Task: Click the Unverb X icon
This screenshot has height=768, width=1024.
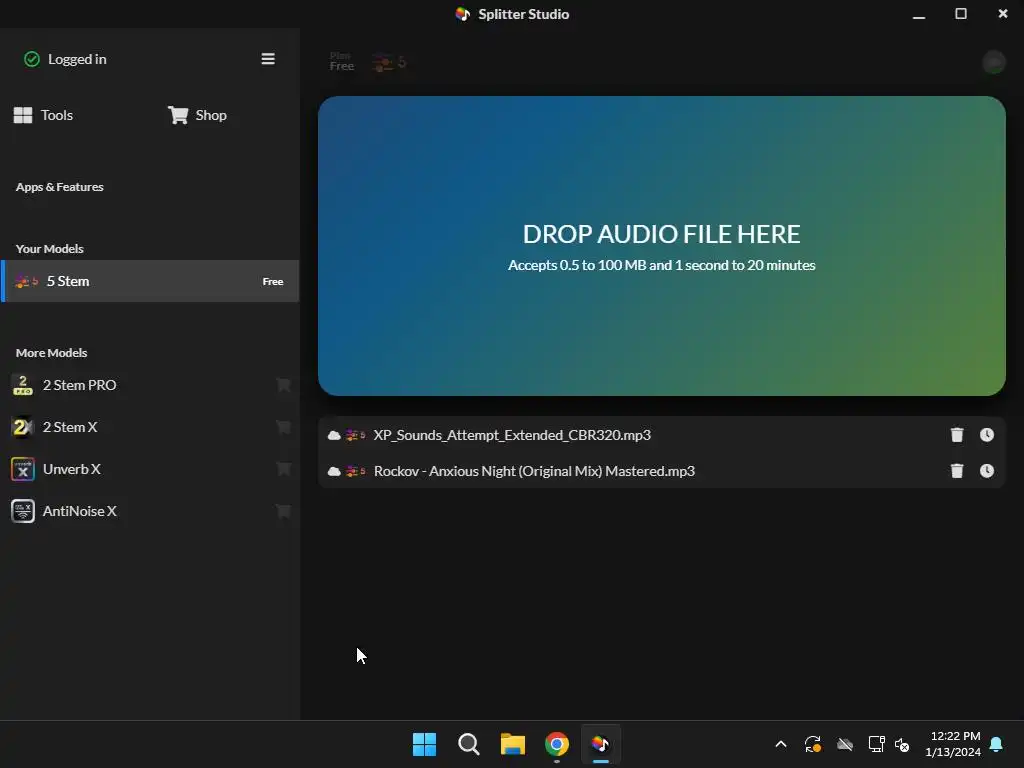Action: (x=23, y=469)
